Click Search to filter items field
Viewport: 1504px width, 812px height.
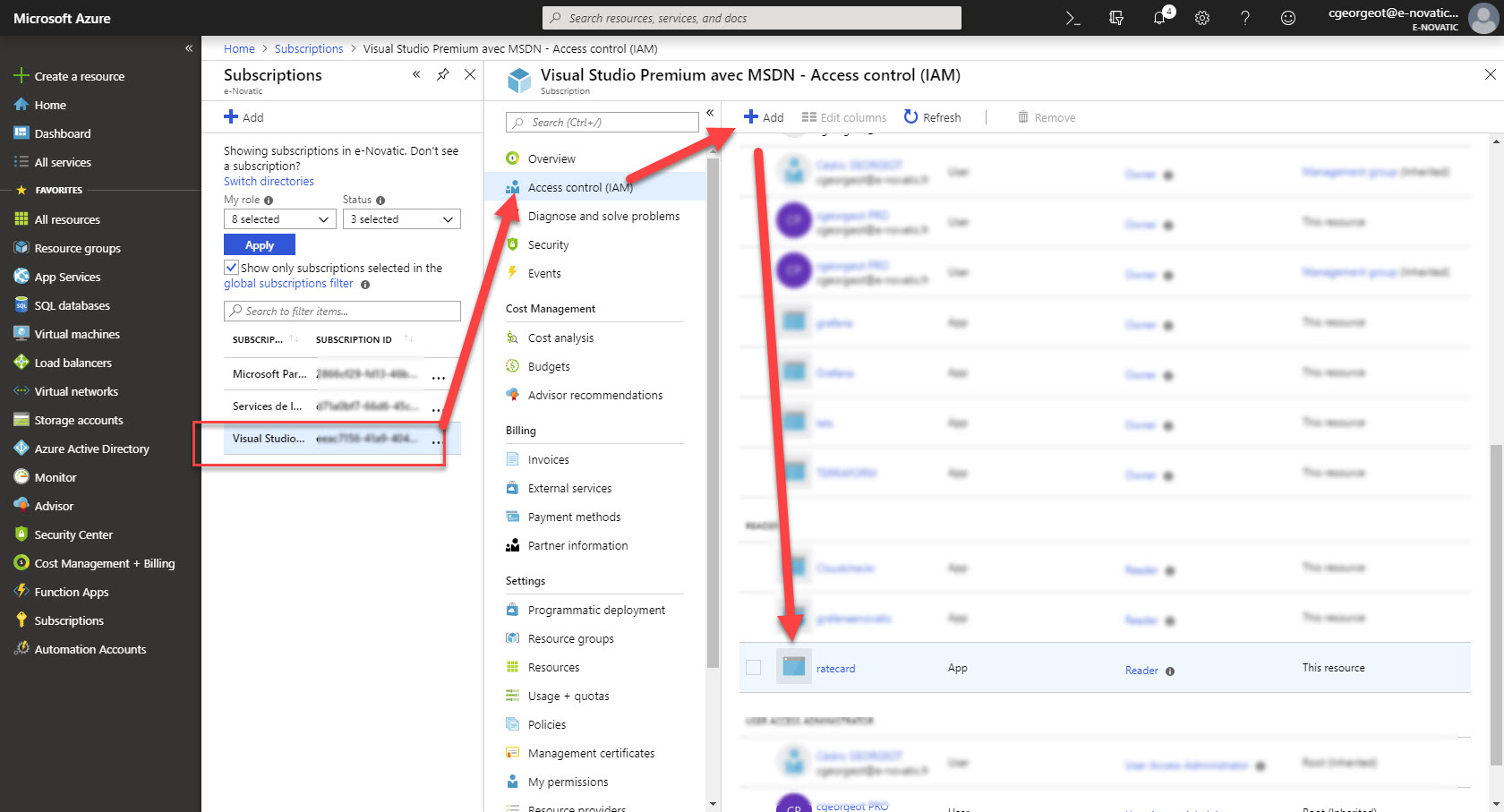[342, 311]
